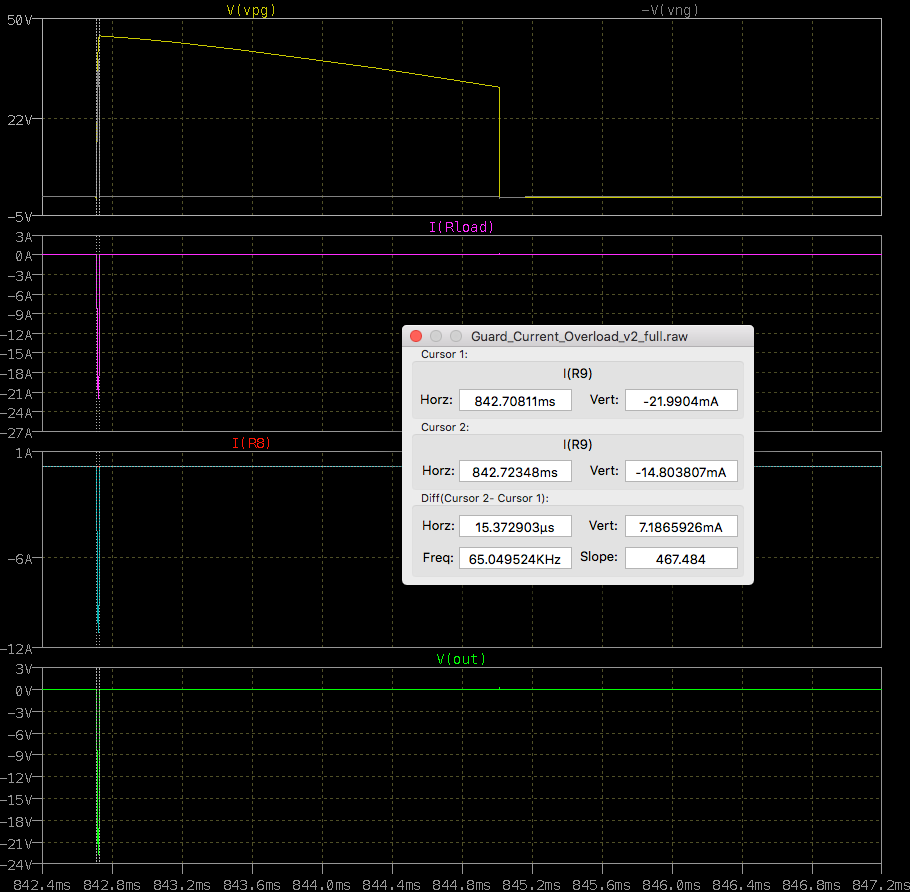Click the -27A vertical axis label

17,433
